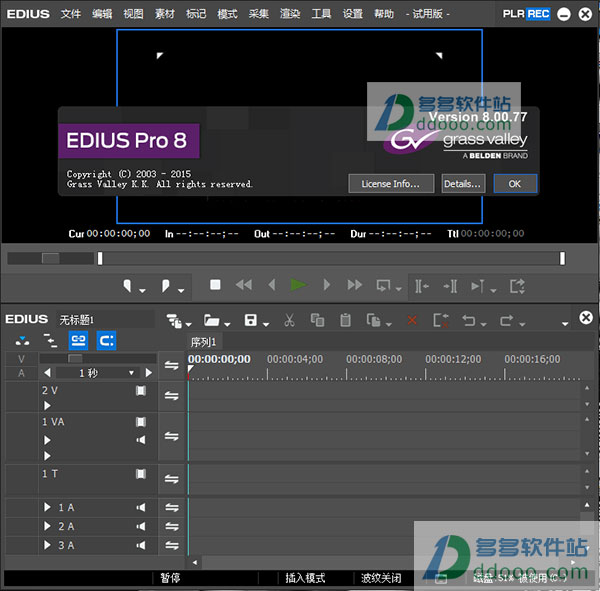The width and height of the screenshot is (600, 591).
Task: Expand audio track 1 A
Action: pos(47,507)
